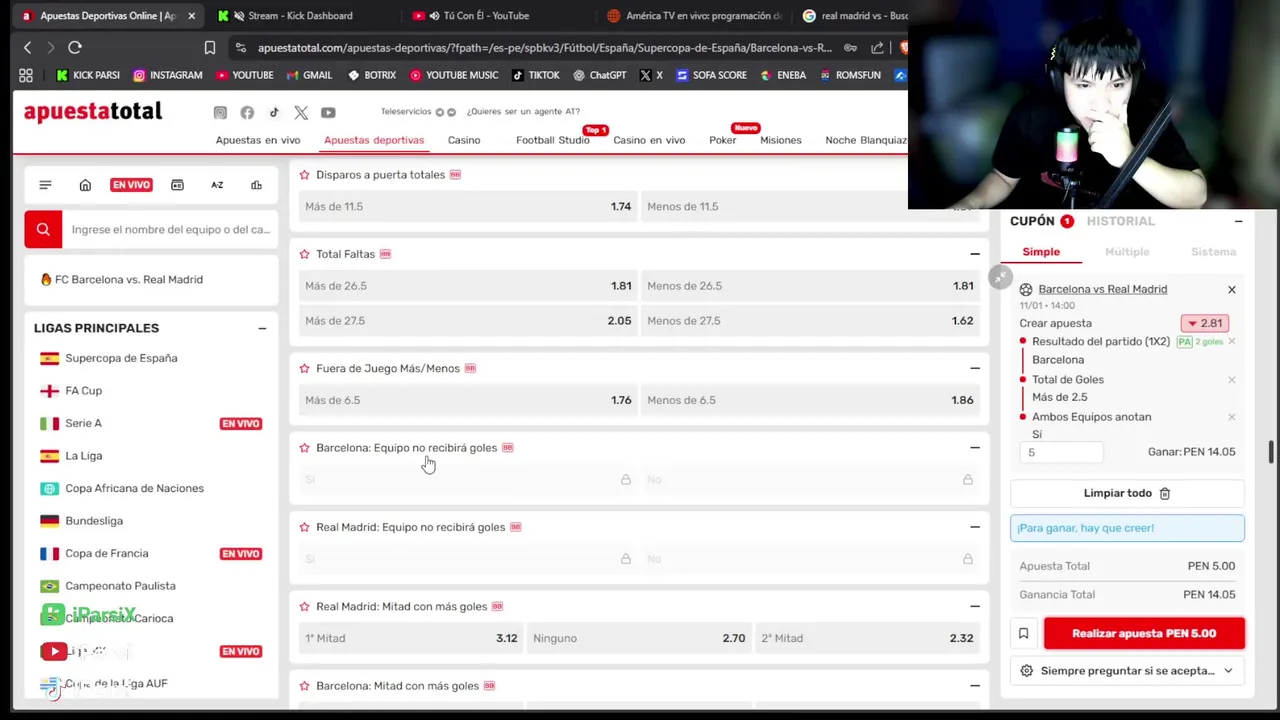1280x720 pixels.
Task: Open the browser tab grid icon in bookmarks bar
Action: click(26, 75)
